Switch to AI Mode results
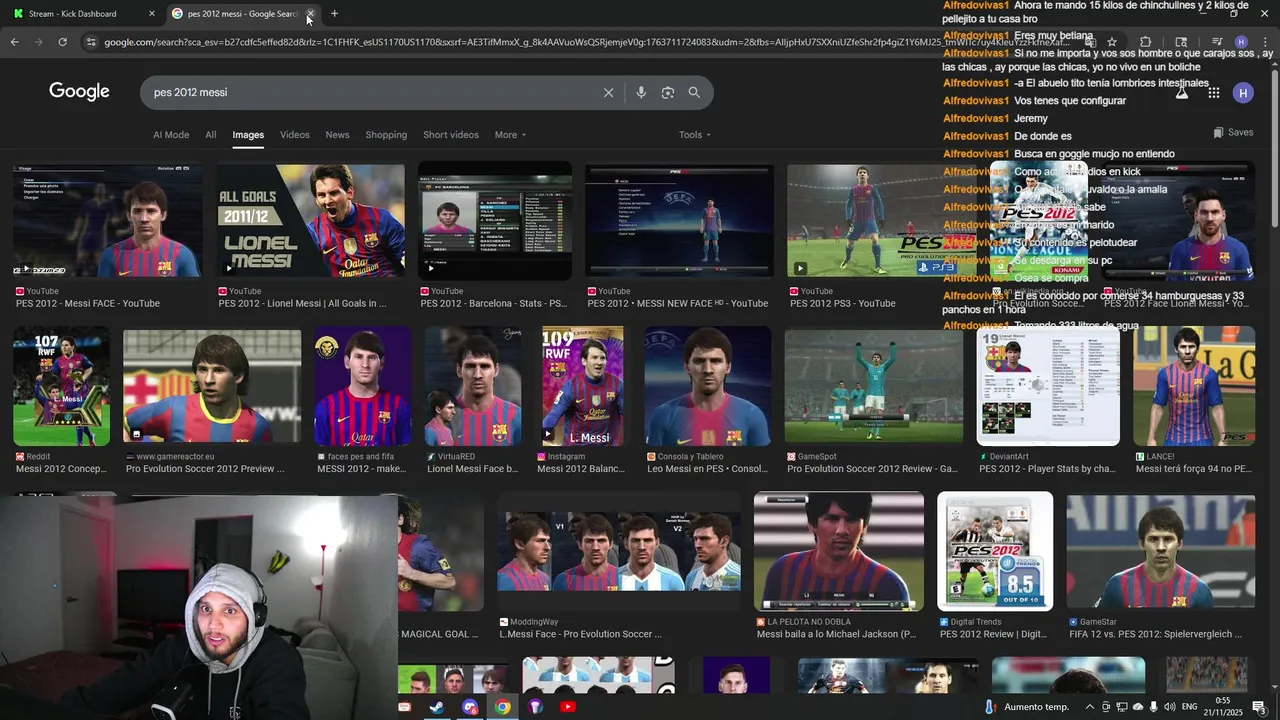Screen dimensions: 1280x720 tap(171, 135)
